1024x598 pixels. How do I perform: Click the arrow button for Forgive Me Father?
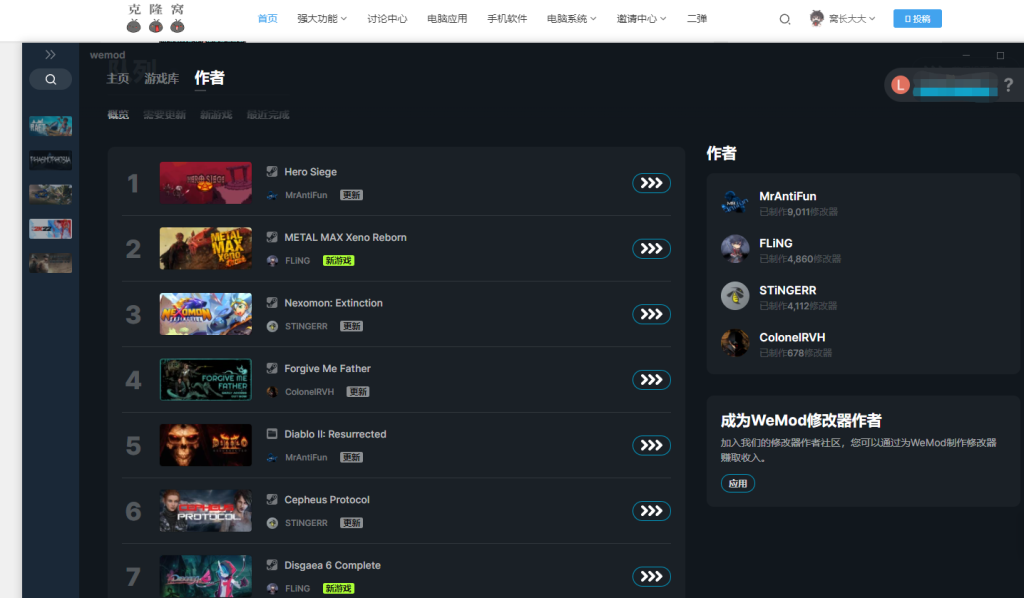[x=651, y=380]
